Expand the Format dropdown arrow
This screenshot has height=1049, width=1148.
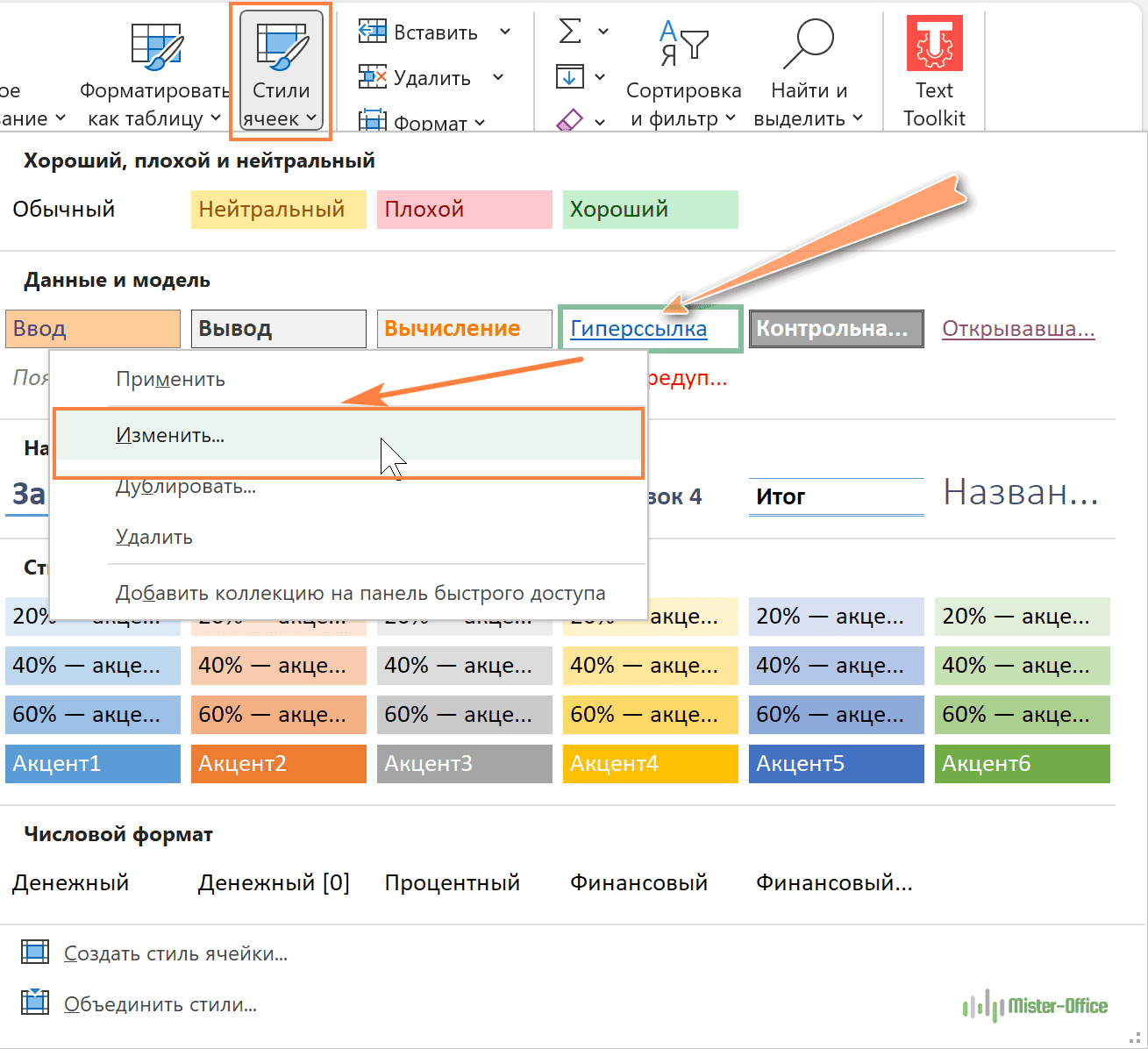(480, 123)
